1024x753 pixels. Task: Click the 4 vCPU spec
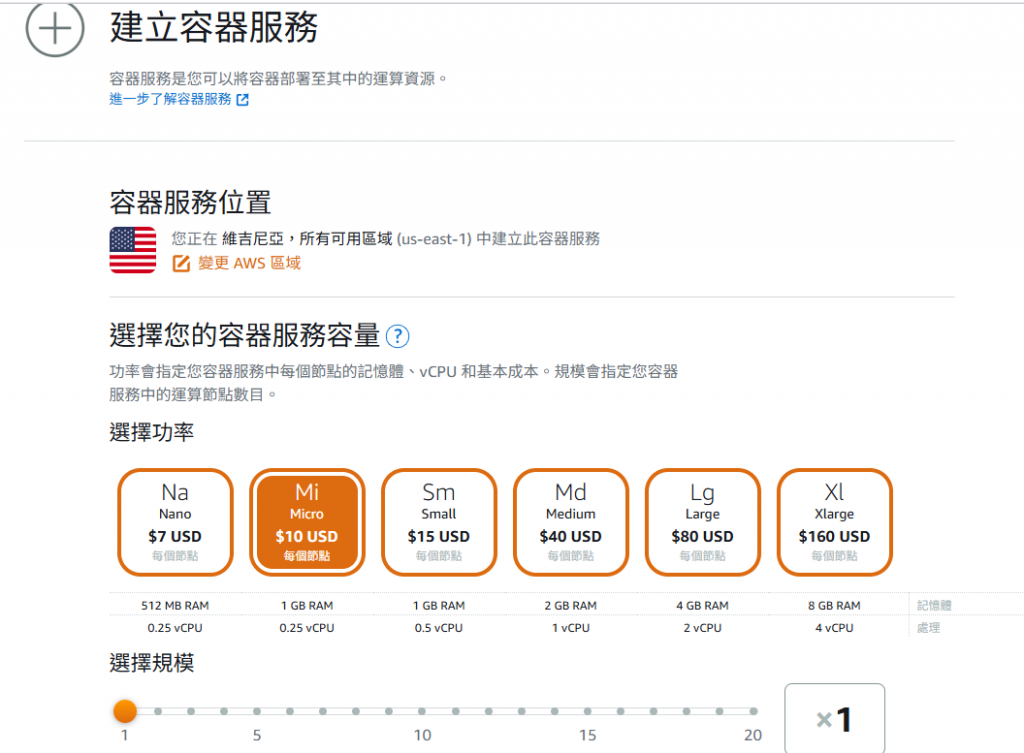(x=835, y=628)
